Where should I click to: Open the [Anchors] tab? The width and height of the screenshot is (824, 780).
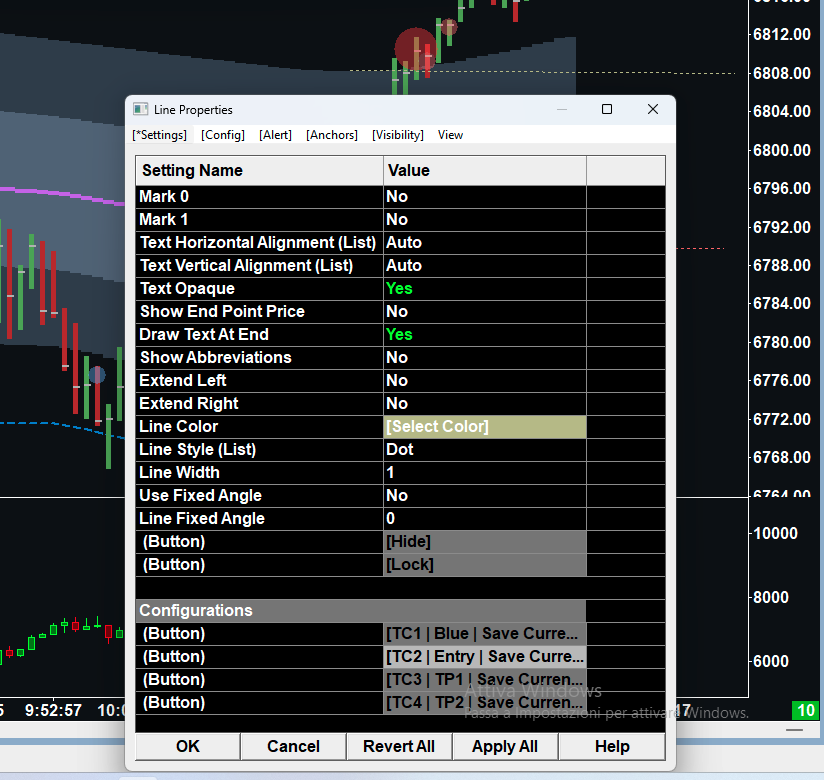click(x=332, y=135)
